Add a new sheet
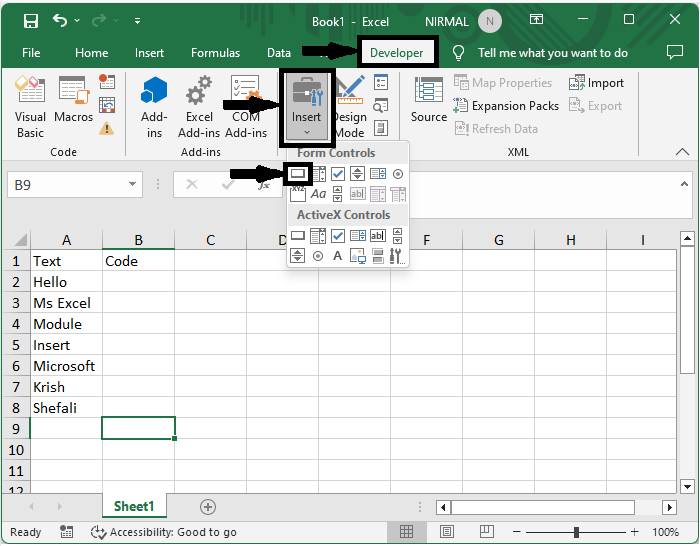 click(x=208, y=507)
